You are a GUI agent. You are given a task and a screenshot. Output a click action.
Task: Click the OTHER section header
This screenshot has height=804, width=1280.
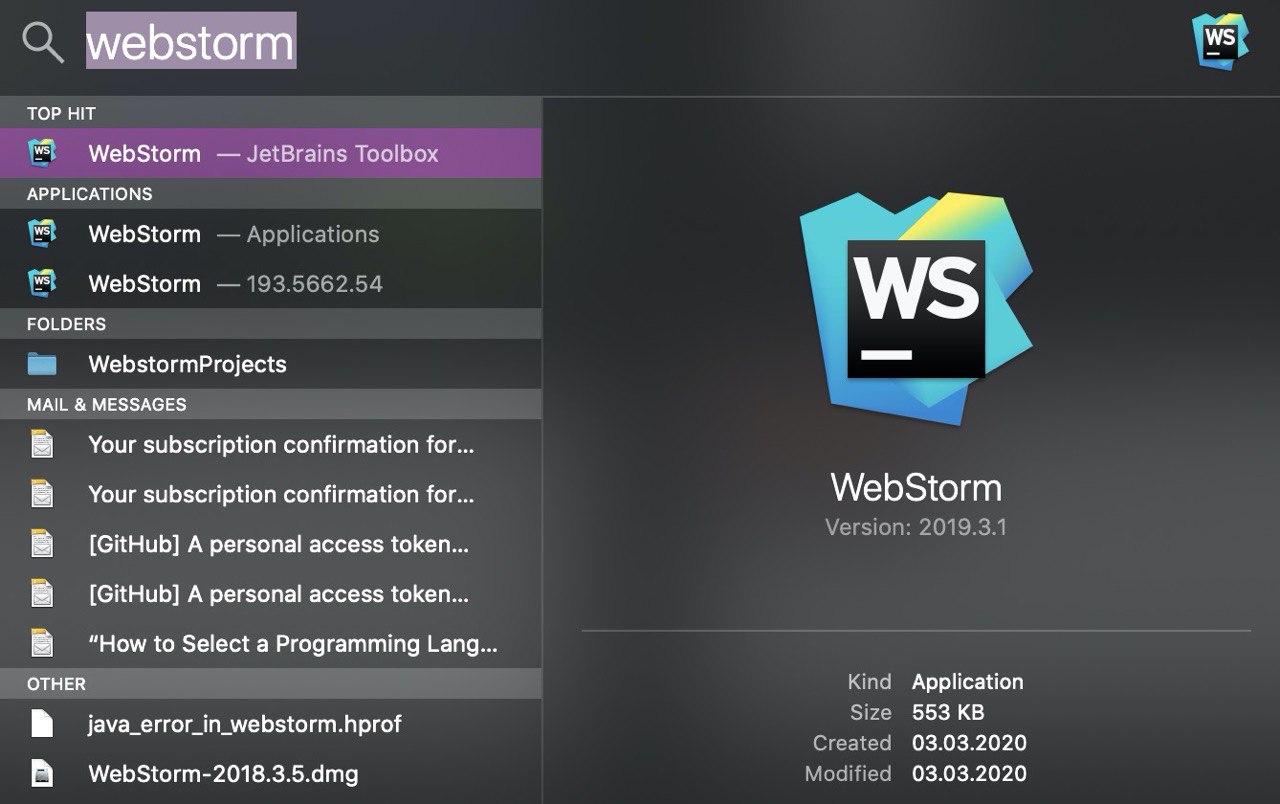(x=56, y=684)
